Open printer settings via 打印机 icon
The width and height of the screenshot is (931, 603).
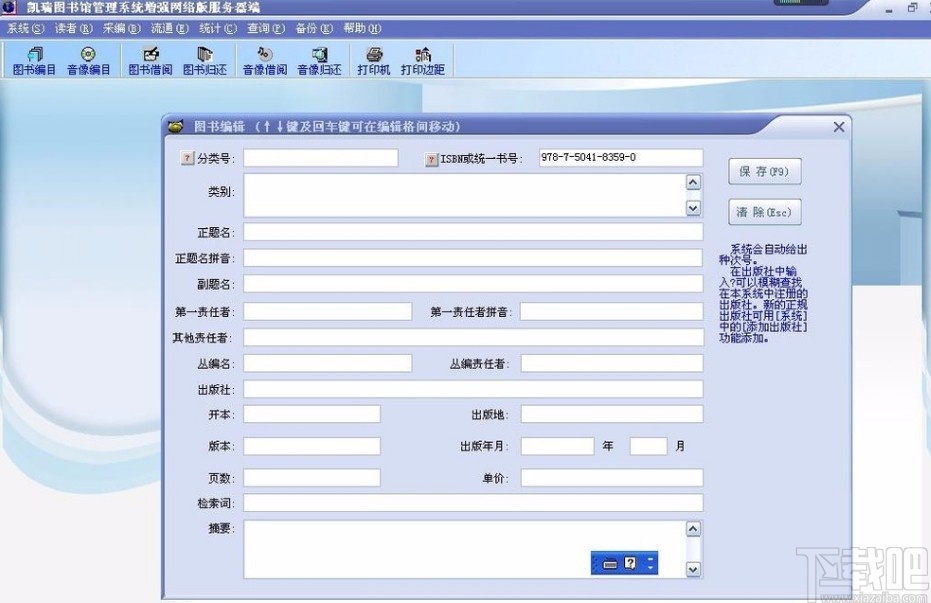tap(372, 60)
